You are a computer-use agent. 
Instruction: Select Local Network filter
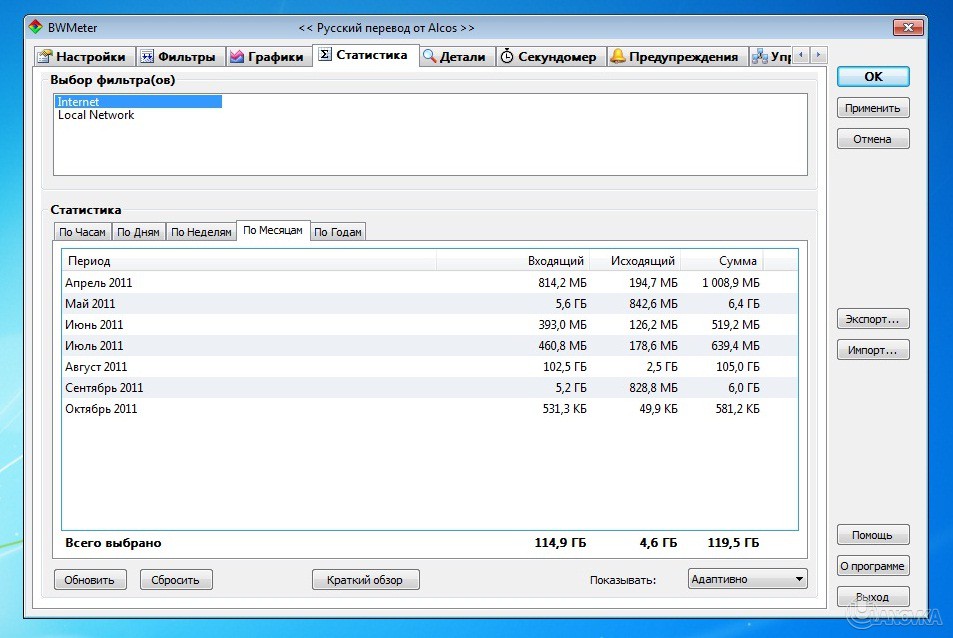tap(96, 115)
